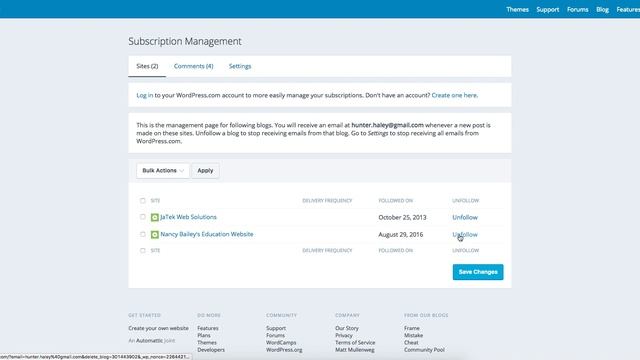Open footer Frame blog link
Image resolution: width=640 pixels, height=360 pixels.
[412, 328]
